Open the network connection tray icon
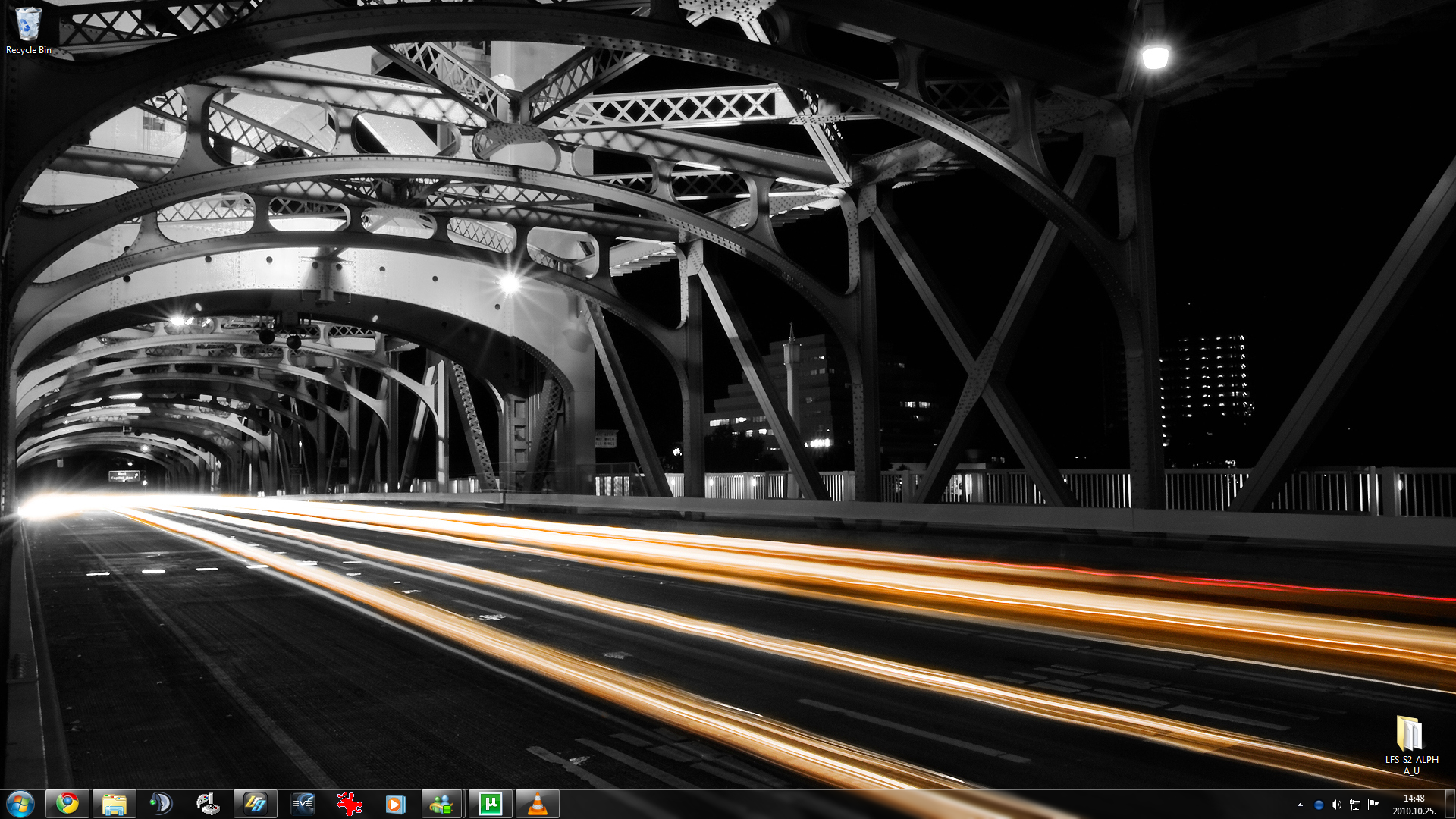This screenshot has width=1456, height=819. [x=1354, y=805]
